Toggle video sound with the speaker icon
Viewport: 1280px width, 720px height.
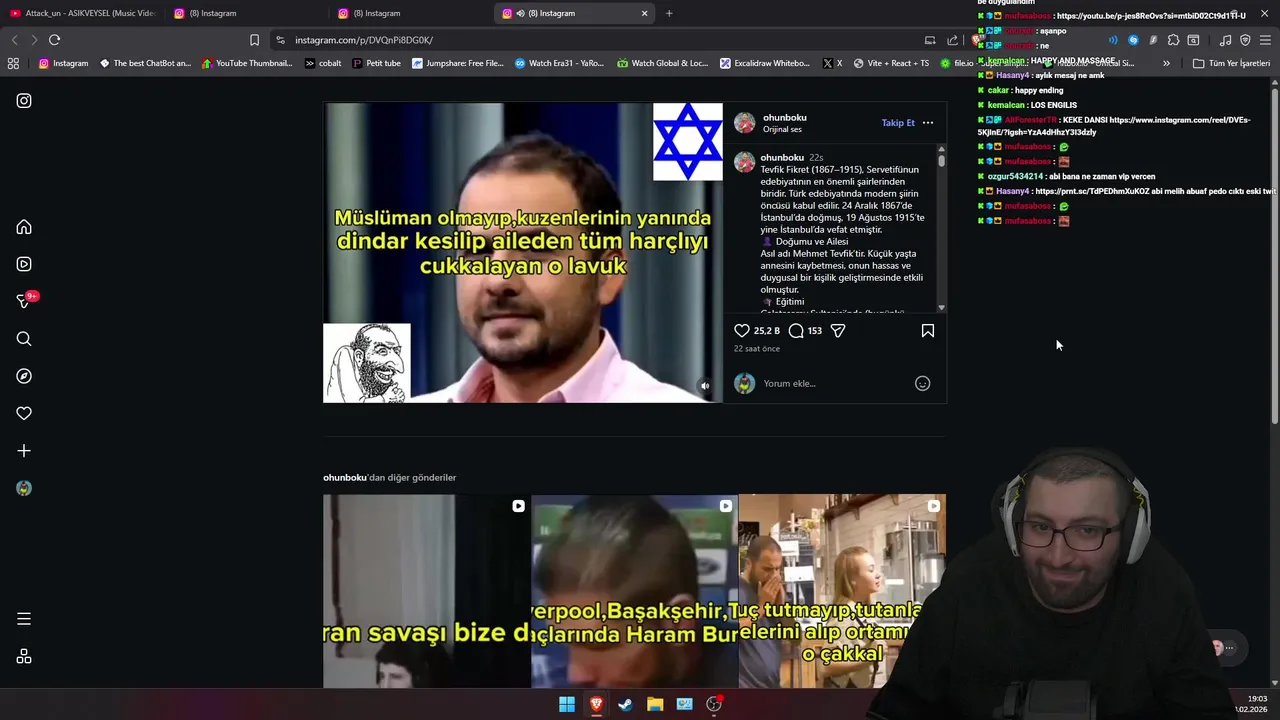click(x=705, y=386)
